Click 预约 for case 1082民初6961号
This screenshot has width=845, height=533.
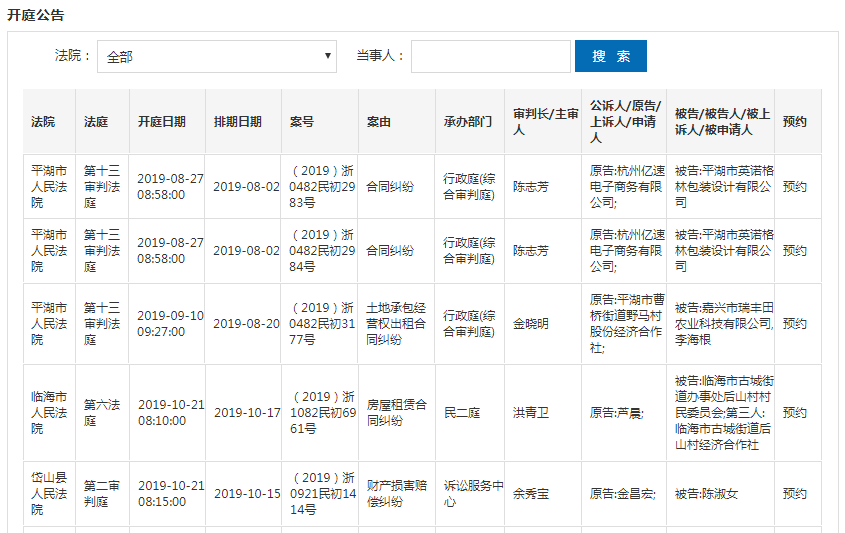(x=794, y=413)
